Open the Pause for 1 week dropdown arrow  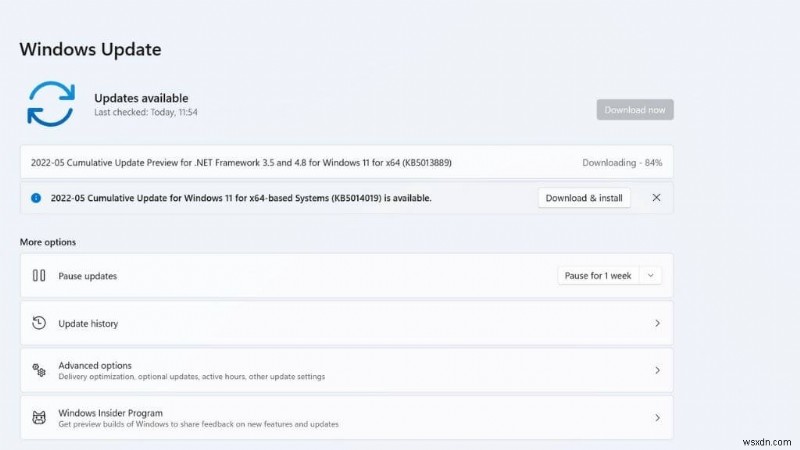click(x=651, y=276)
